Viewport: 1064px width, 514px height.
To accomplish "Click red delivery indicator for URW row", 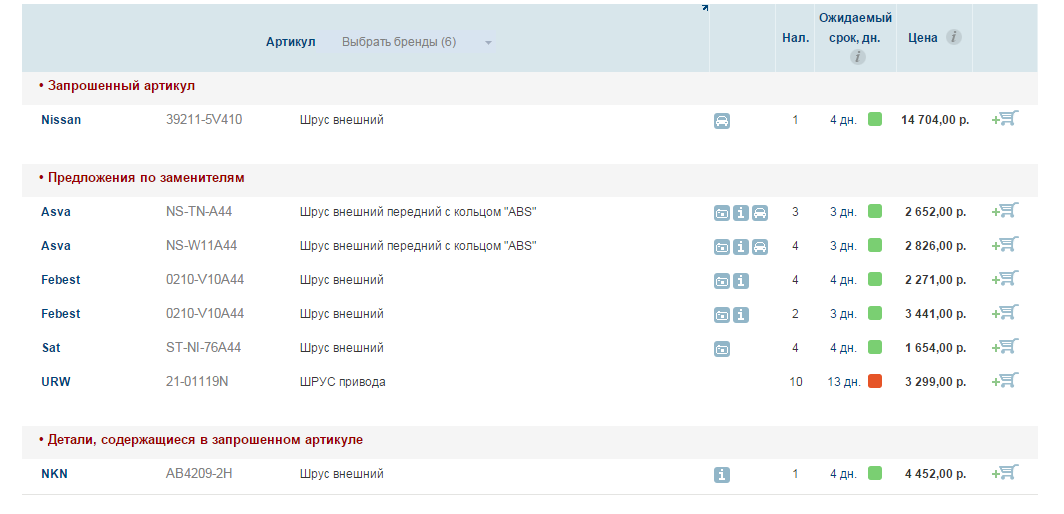I will 875,381.
